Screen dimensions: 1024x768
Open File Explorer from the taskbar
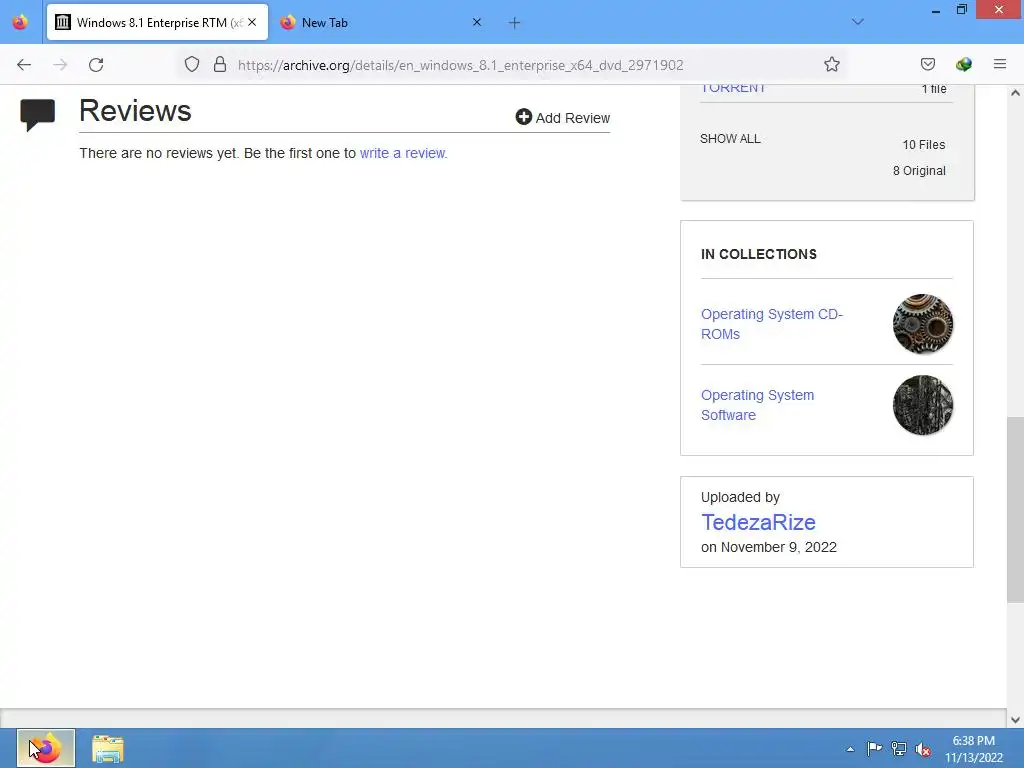point(108,748)
